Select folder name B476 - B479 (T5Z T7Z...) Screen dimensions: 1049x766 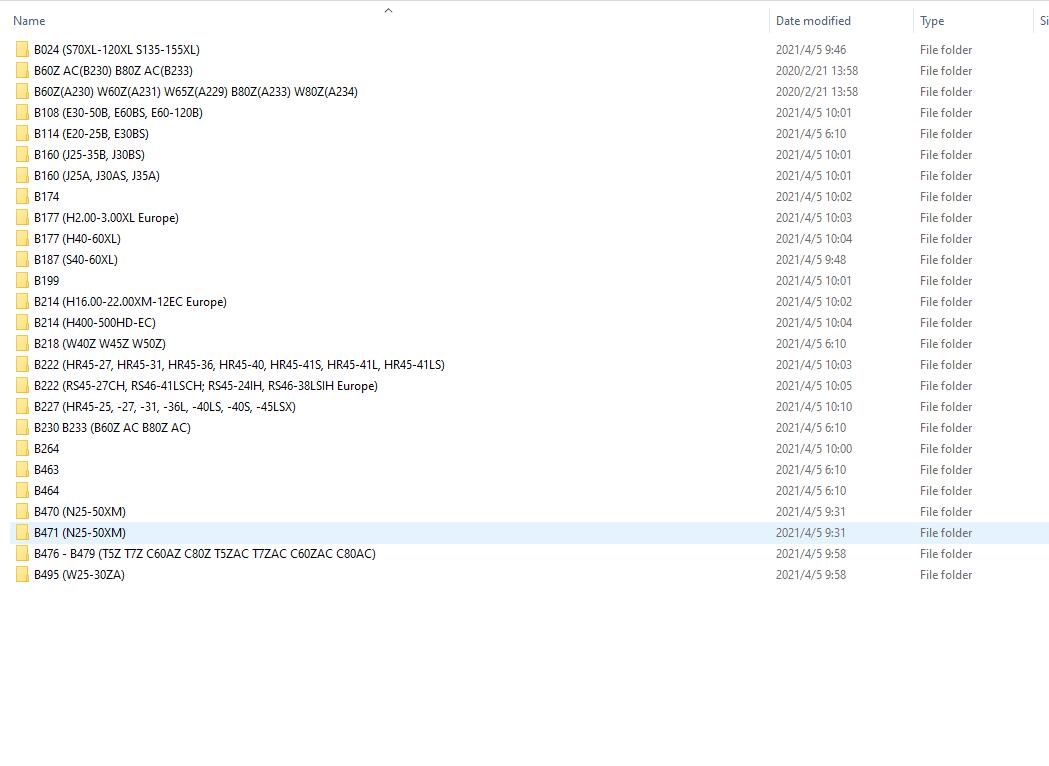205,554
